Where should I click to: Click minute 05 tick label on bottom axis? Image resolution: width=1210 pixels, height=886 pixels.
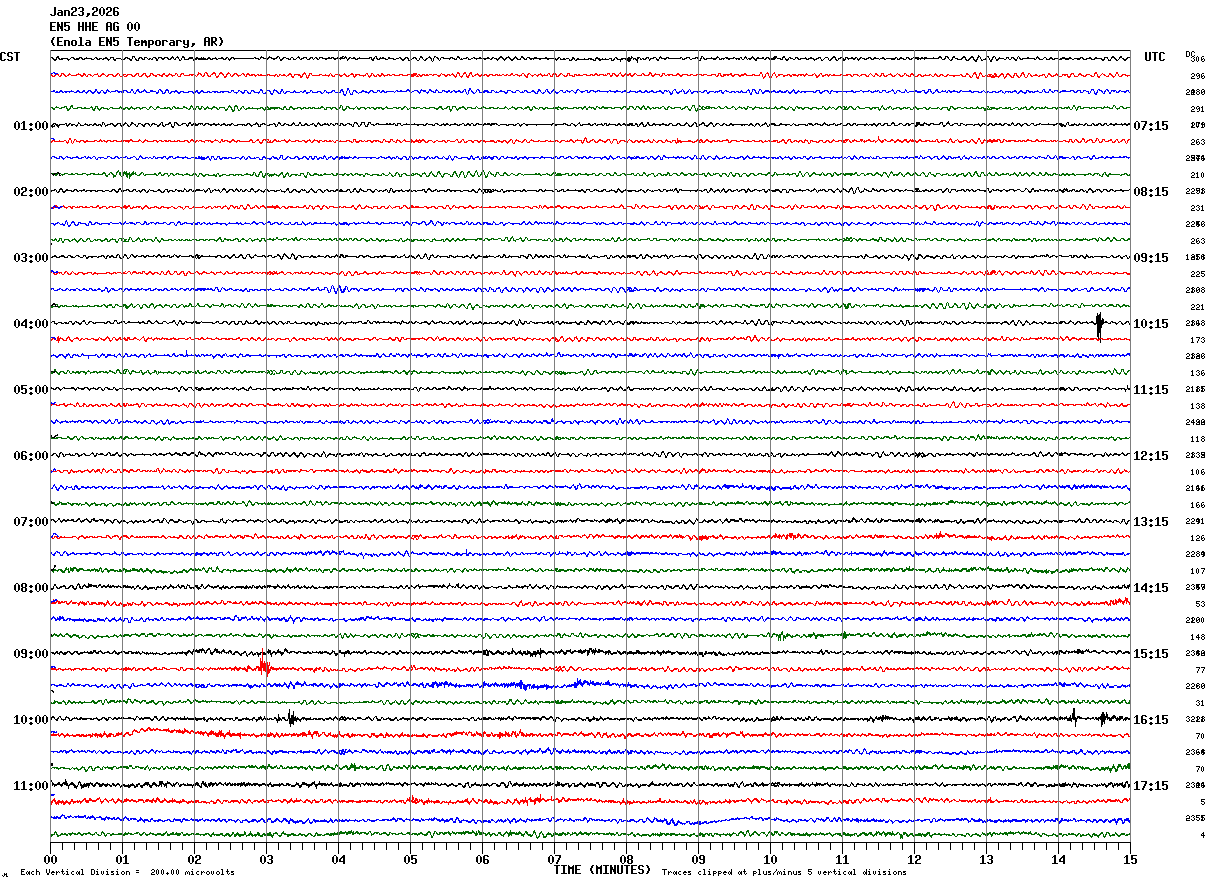[410, 859]
